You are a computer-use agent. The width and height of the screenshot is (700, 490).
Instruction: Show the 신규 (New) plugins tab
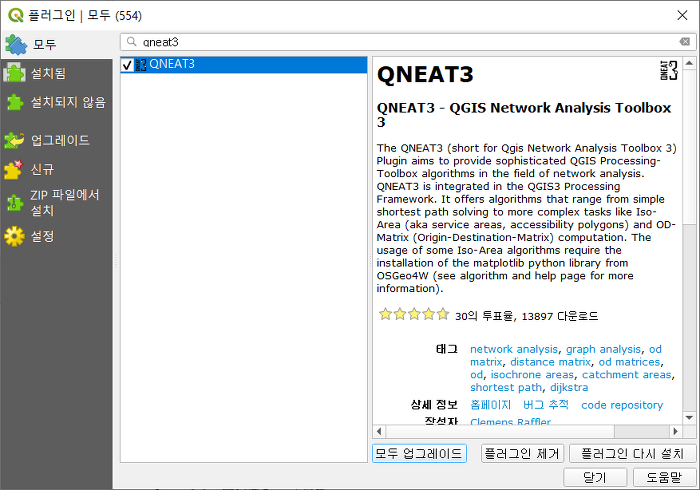pyautogui.click(x=57, y=169)
